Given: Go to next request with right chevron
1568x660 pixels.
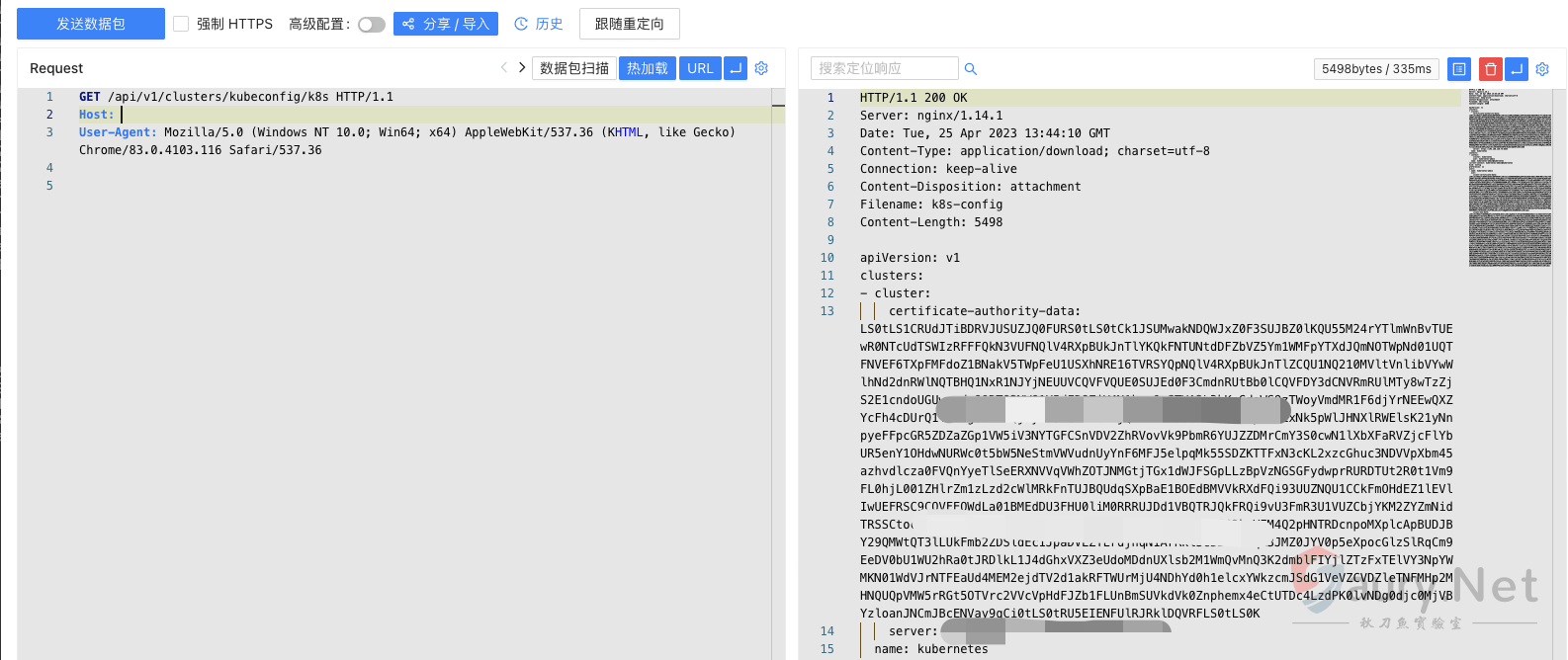Looking at the screenshot, I should click(x=522, y=67).
